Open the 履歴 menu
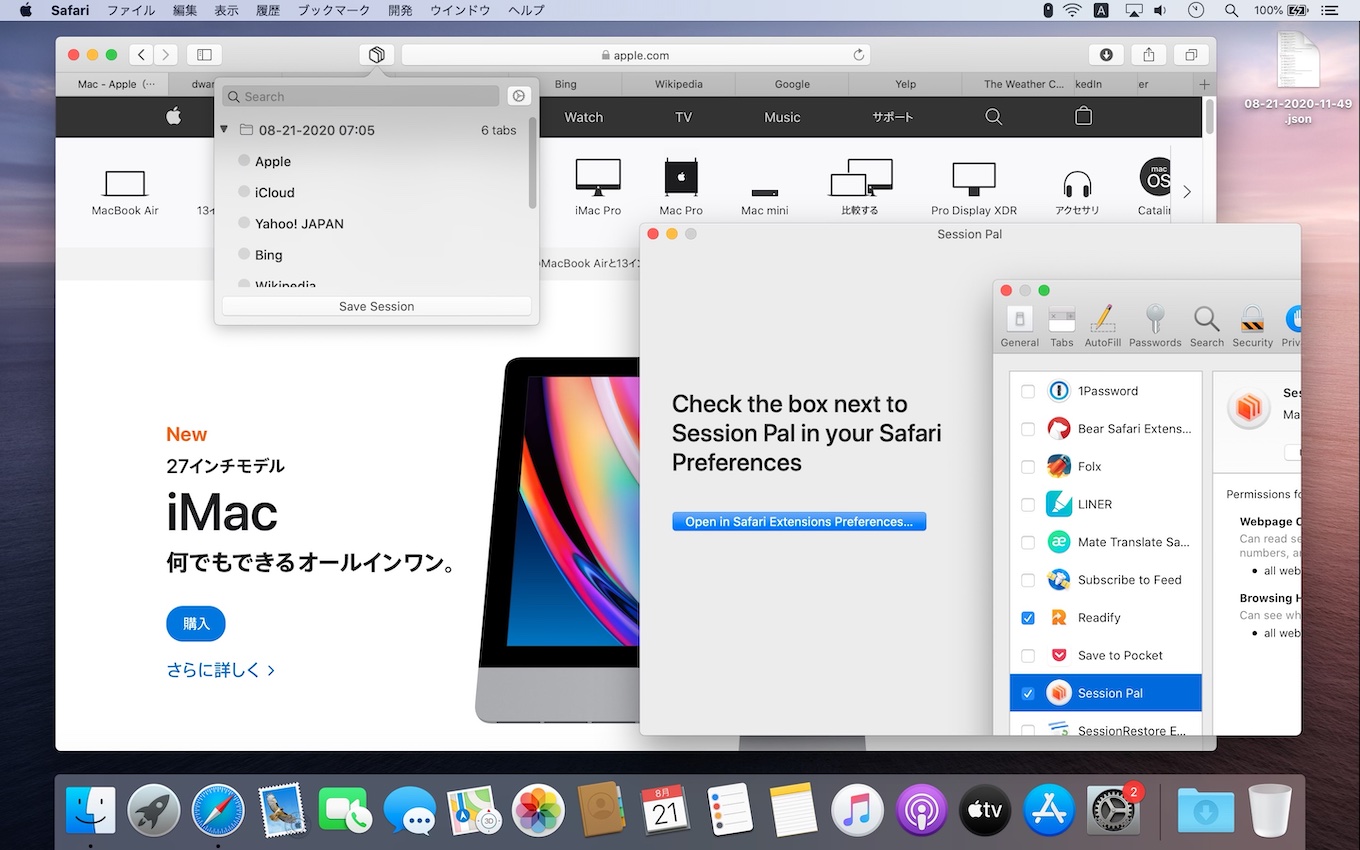Image resolution: width=1360 pixels, height=850 pixels. pos(267,10)
